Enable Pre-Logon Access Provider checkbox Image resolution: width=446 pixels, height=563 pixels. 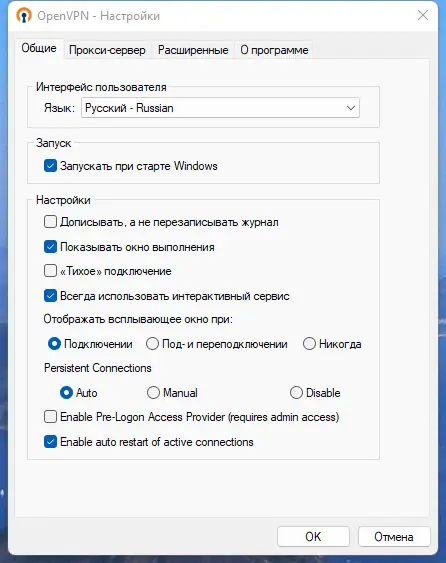50,417
